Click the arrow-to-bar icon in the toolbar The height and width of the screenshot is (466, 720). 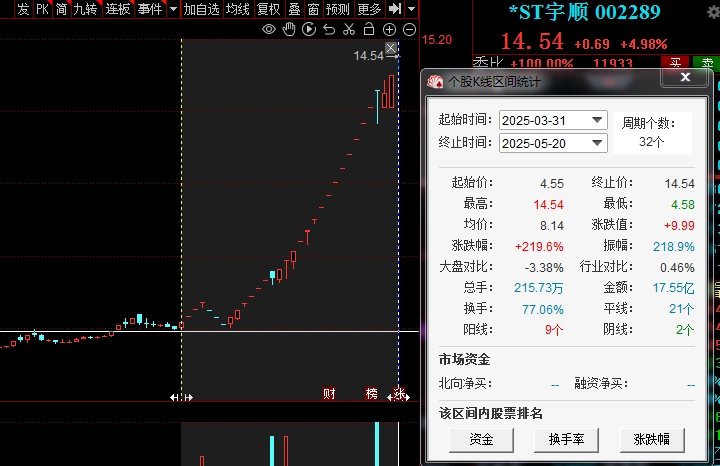[x=395, y=8]
